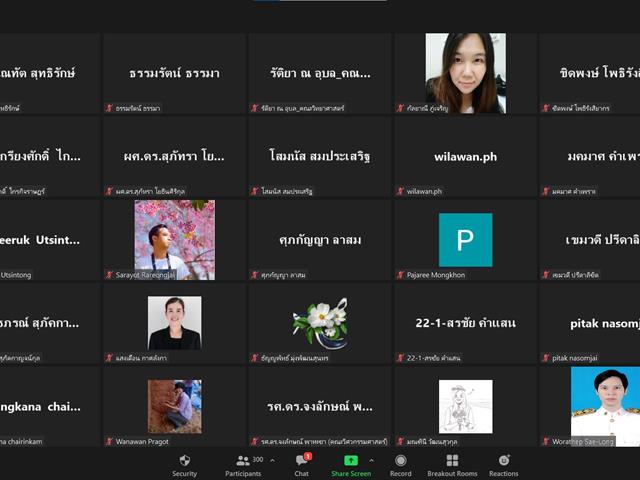
Task: Select the teal P avatar of Pajaree Mongkhon
Action: pos(466,240)
